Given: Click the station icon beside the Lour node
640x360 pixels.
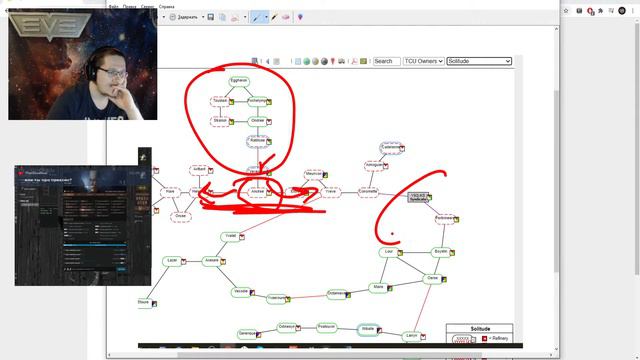Looking at the screenshot, I should pos(400,253).
